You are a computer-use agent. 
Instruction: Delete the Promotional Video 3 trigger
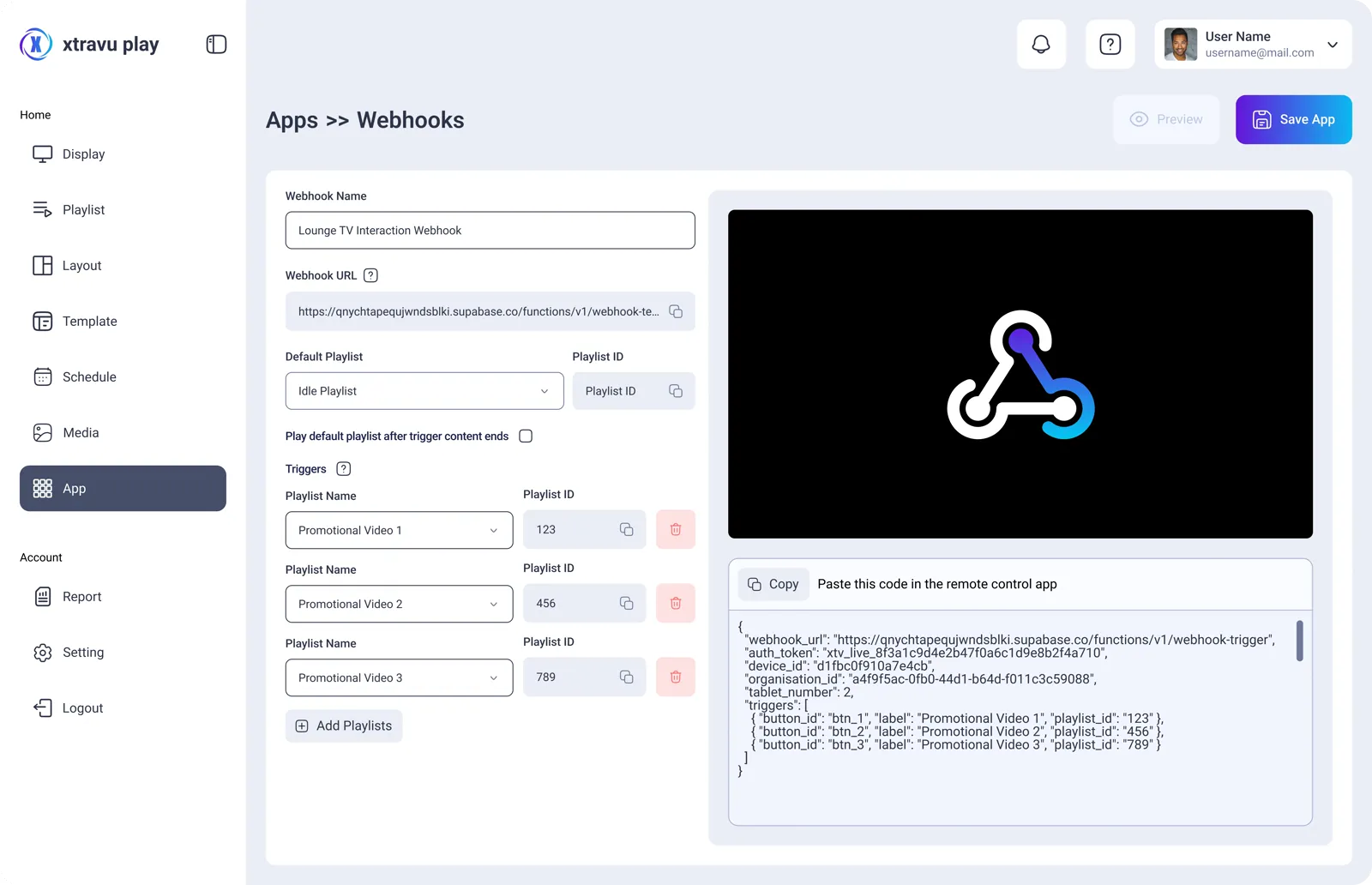click(676, 677)
